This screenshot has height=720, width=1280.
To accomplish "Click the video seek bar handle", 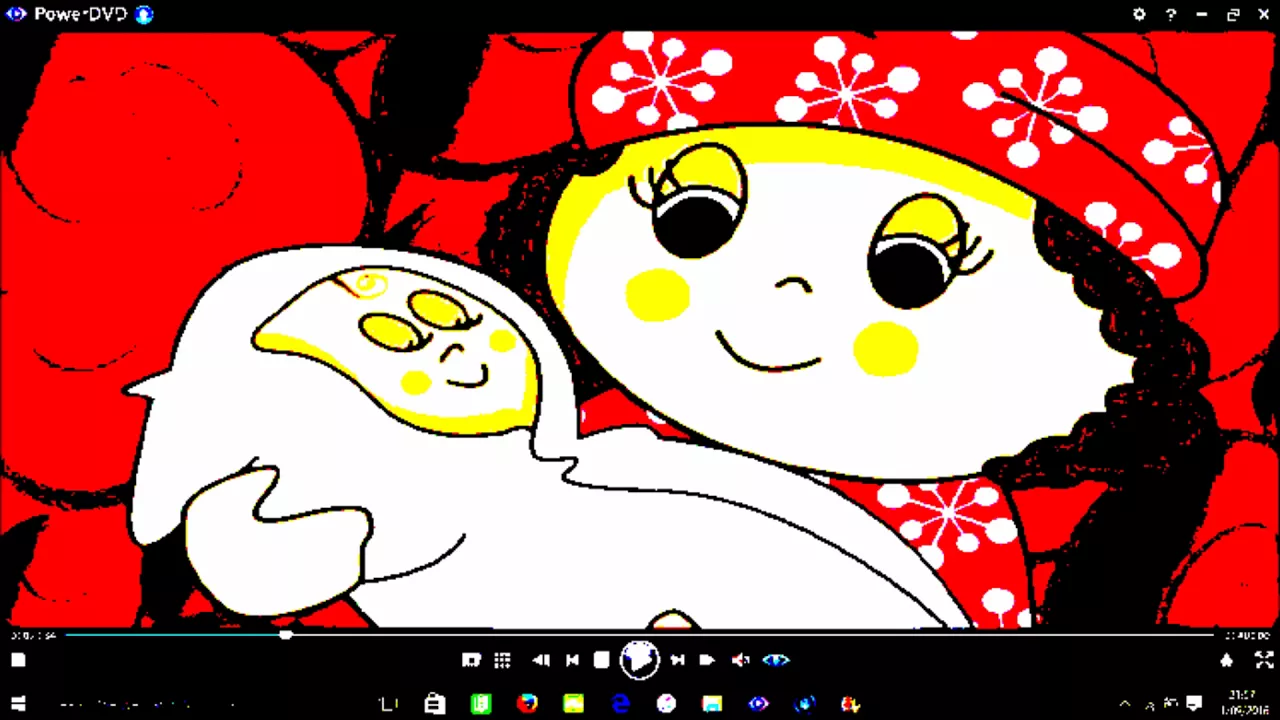I will point(286,634).
